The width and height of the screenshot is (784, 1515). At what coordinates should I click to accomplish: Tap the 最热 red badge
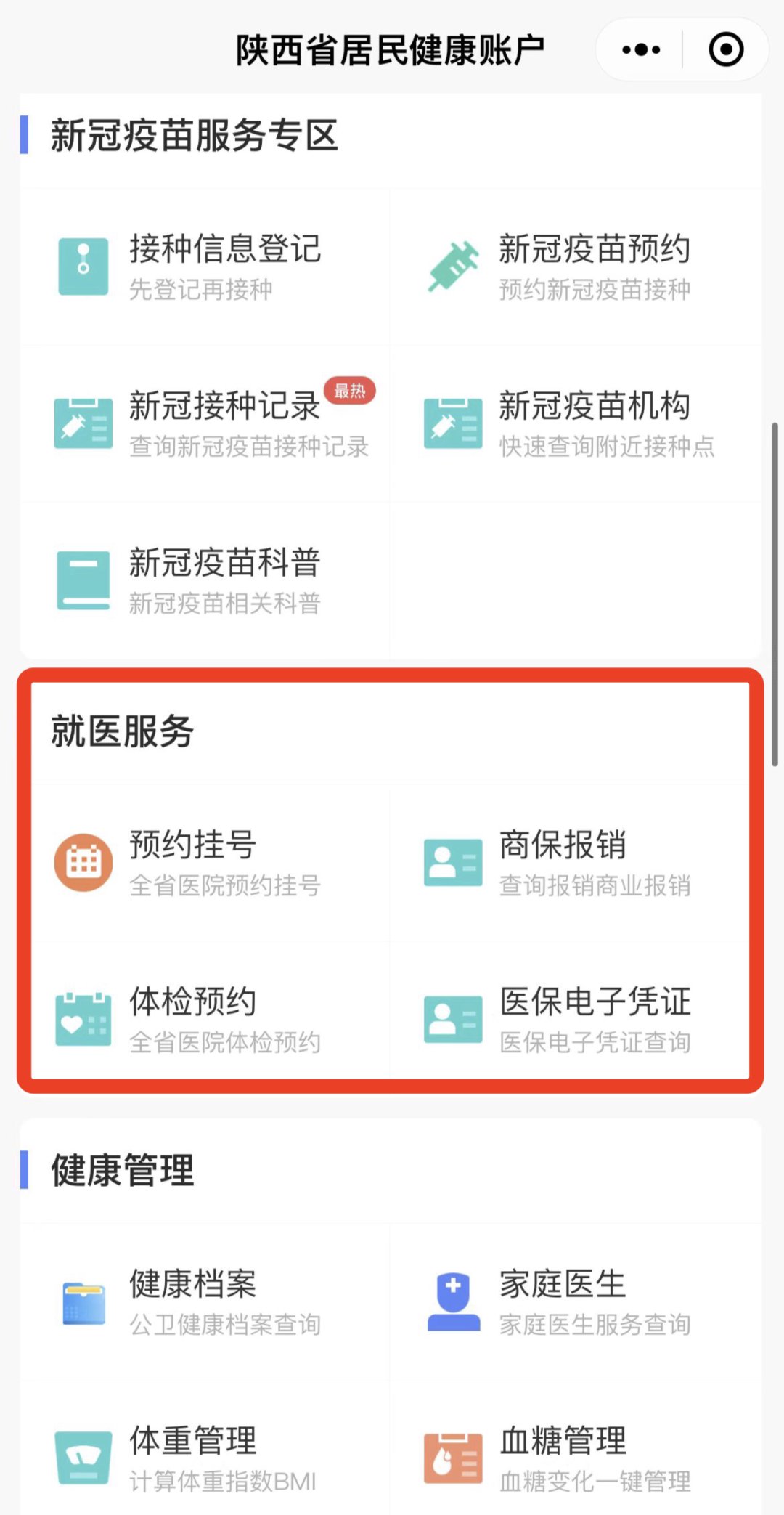(x=350, y=391)
